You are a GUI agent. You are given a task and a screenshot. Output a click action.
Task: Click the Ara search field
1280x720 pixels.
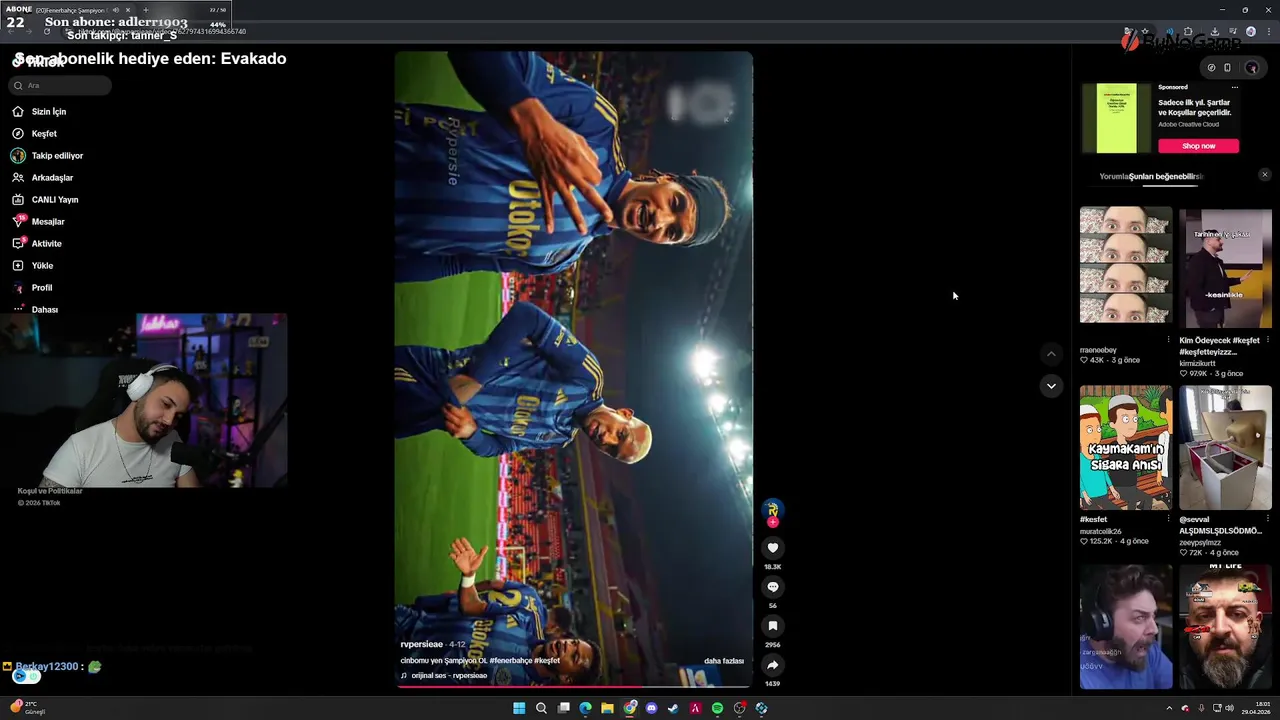tap(60, 86)
